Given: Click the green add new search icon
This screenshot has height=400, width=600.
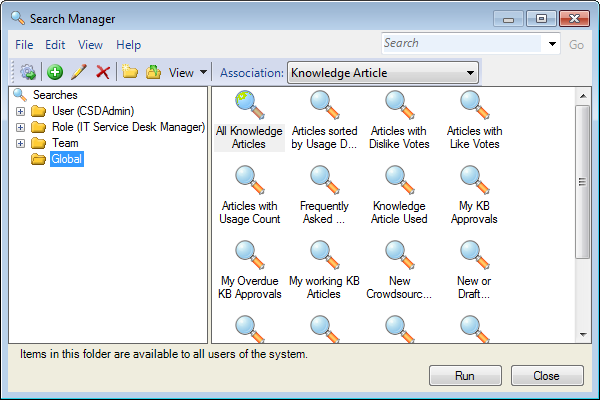Looking at the screenshot, I should [x=55, y=72].
